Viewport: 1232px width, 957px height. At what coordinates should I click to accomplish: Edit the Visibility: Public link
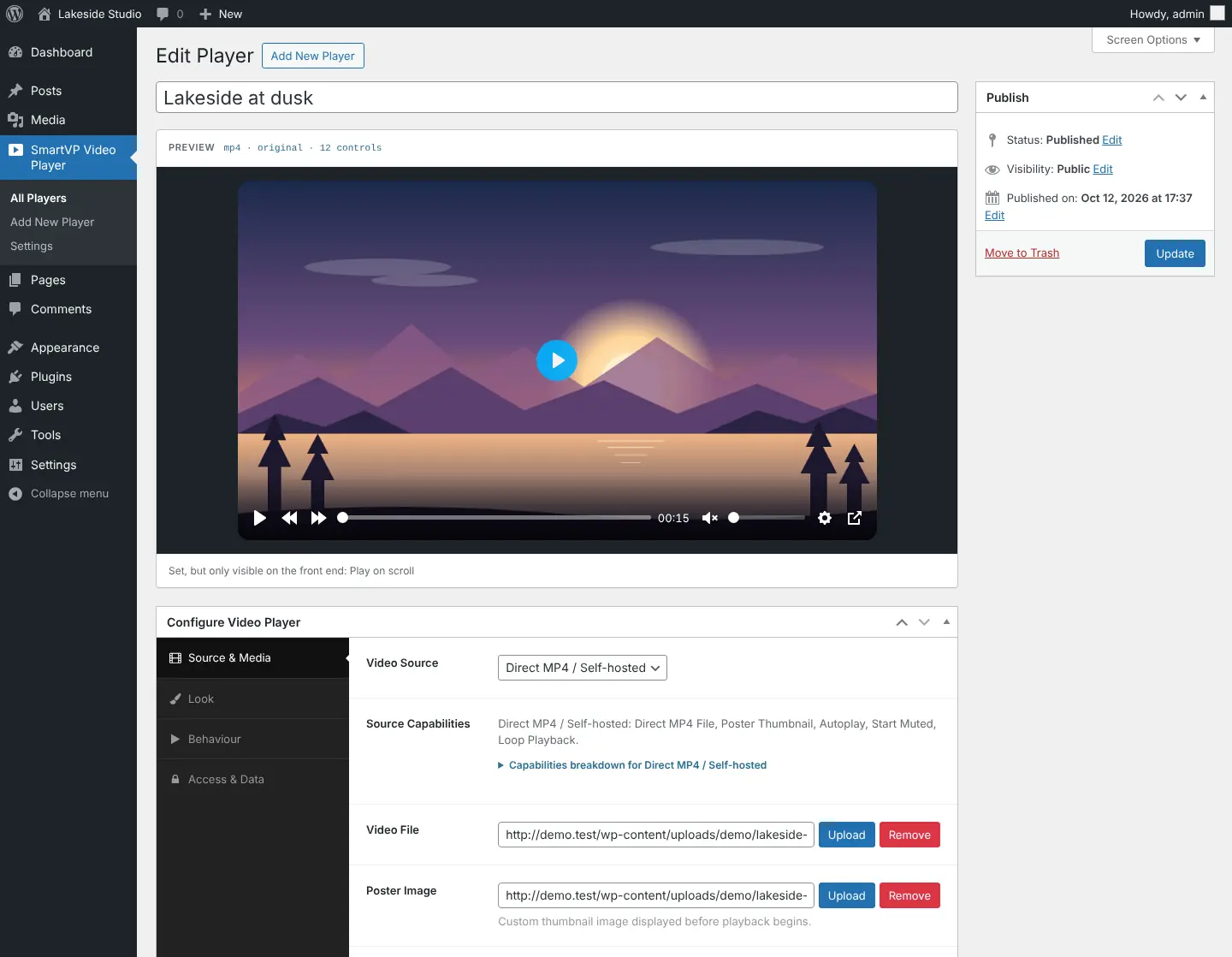pyautogui.click(x=1103, y=169)
